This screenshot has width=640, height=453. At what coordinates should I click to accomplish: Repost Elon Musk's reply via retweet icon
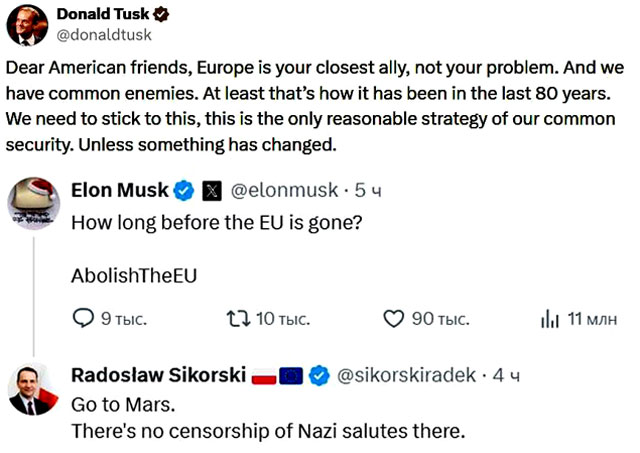click(x=239, y=319)
